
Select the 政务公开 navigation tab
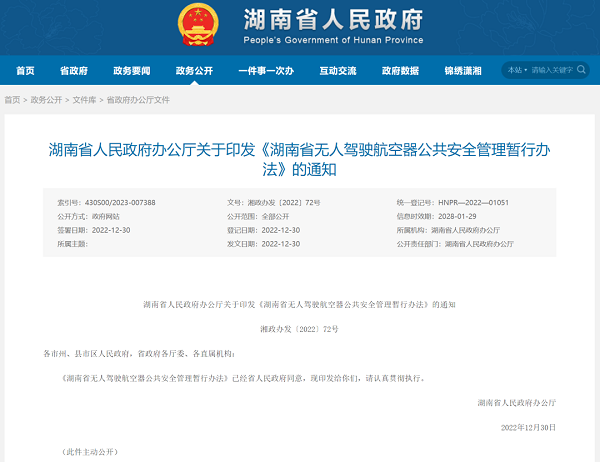click(x=194, y=71)
